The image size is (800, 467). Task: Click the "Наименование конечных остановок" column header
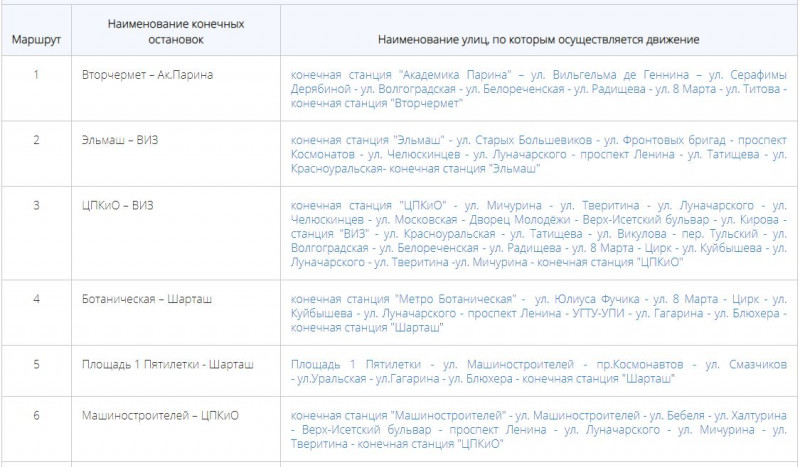(x=164, y=31)
